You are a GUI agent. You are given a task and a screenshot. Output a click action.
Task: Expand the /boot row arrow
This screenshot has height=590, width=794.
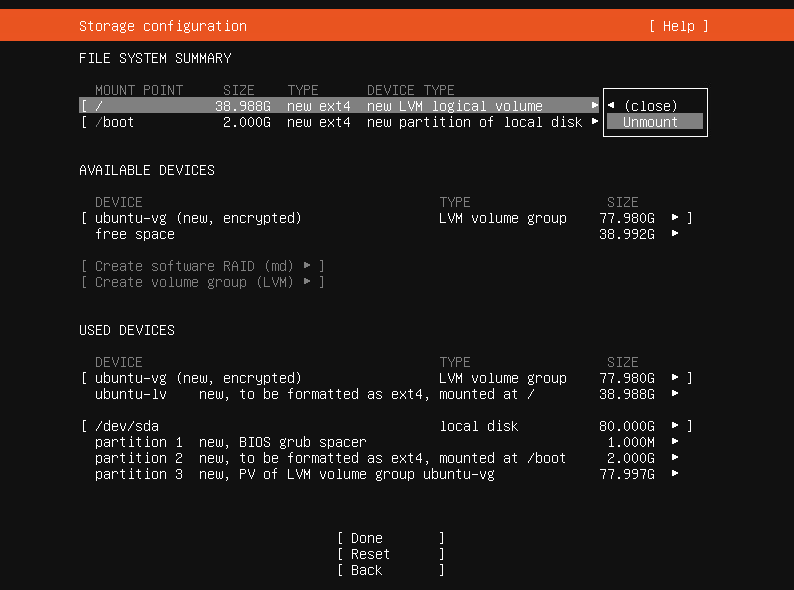click(x=595, y=122)
